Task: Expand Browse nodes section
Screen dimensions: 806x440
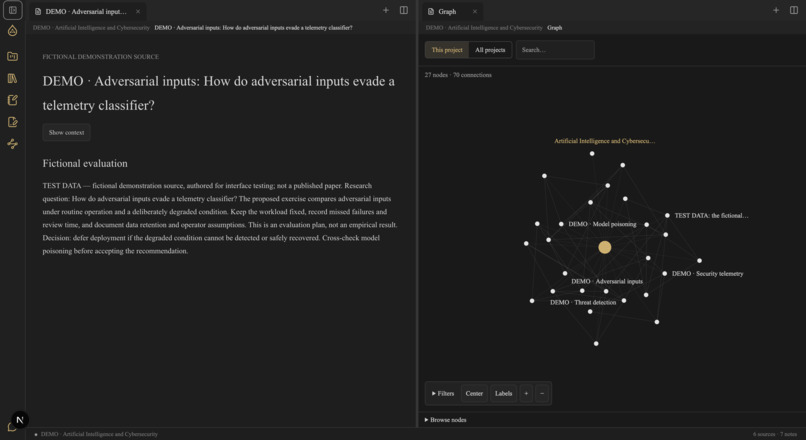Action: point(446,420)
